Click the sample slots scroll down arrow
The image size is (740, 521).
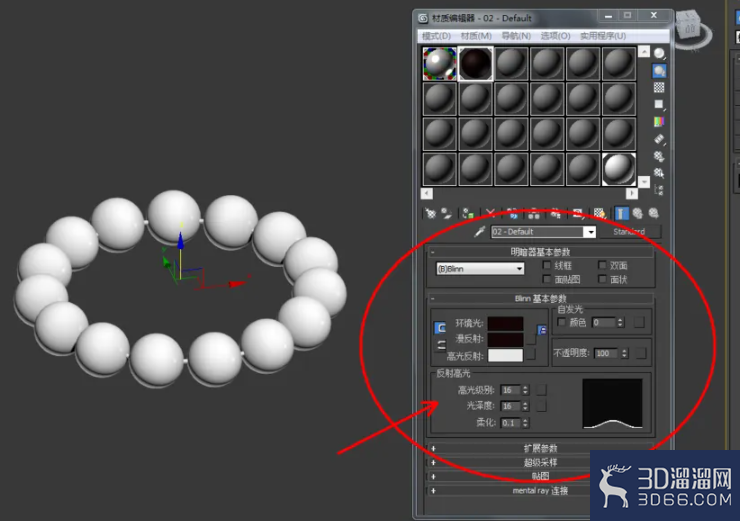coord(644,181)
